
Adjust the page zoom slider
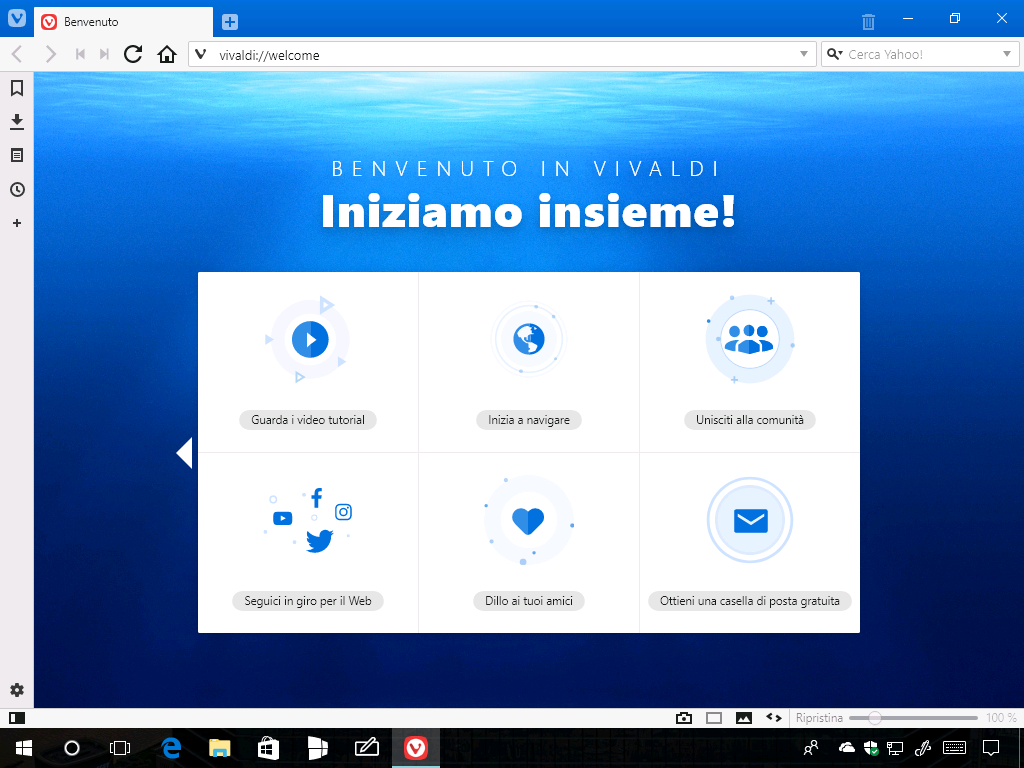pyautogui.click(x=913, y=718)
